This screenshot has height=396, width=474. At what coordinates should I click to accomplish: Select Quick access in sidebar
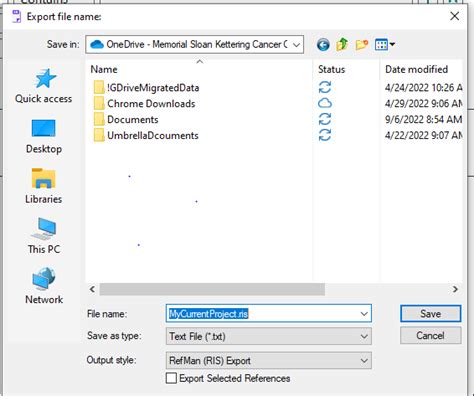44,86
